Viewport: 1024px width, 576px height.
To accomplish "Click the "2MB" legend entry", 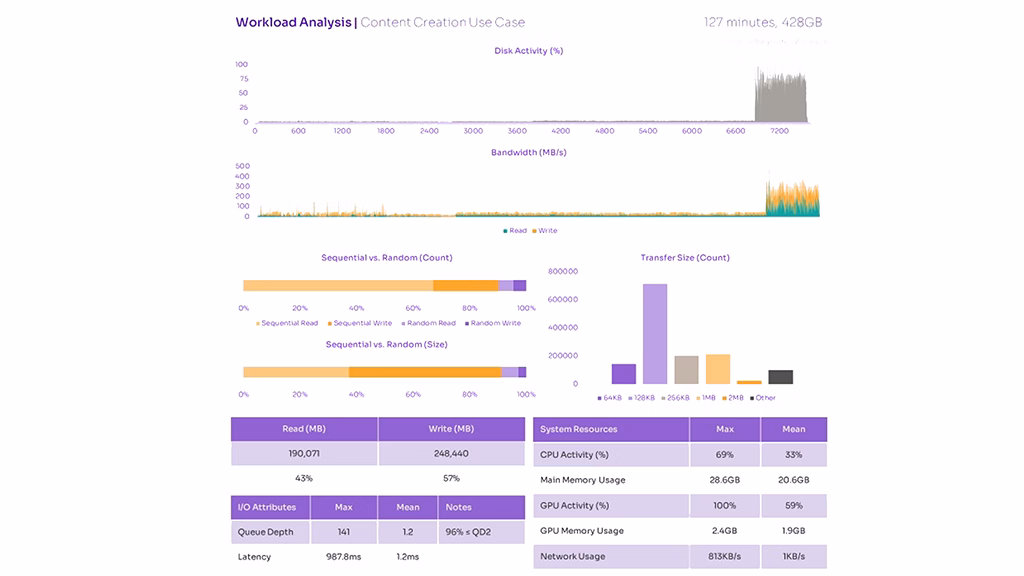I will pyautogui.click(x=733, y=398).
